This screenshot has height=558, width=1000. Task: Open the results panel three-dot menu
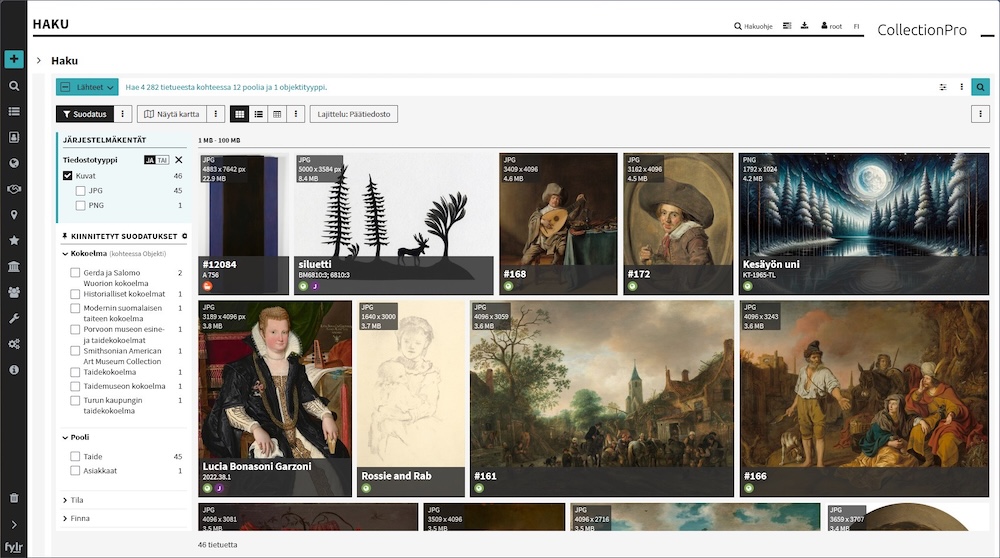pyautogui.click(x=980, y=114)
